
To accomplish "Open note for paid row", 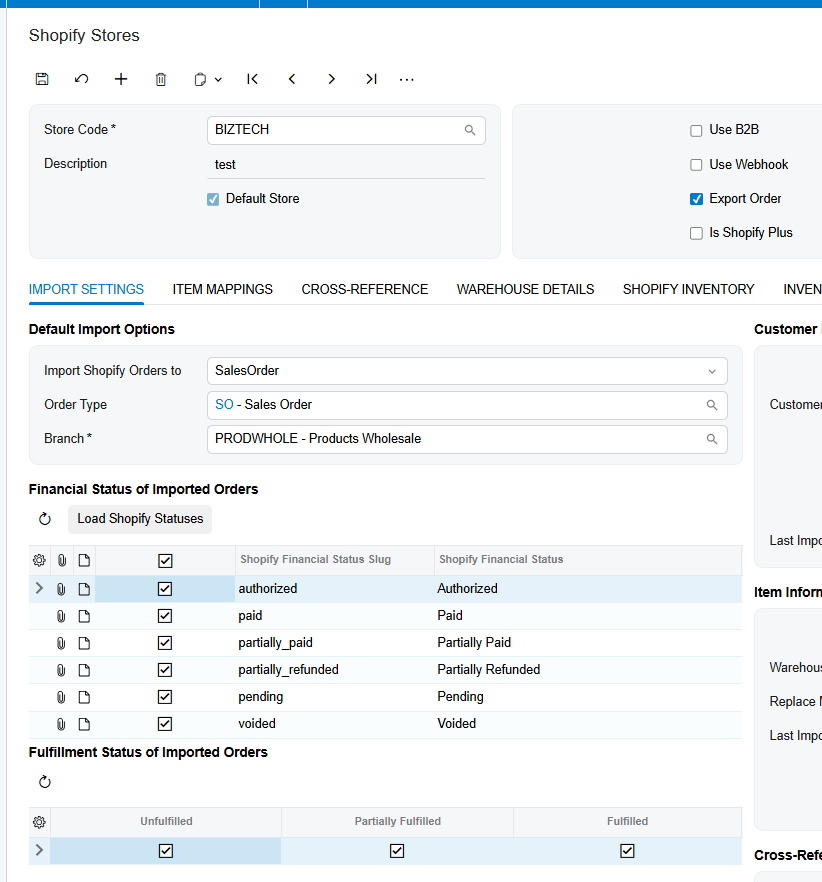I will pyautogui.click(x=84, y=616).
